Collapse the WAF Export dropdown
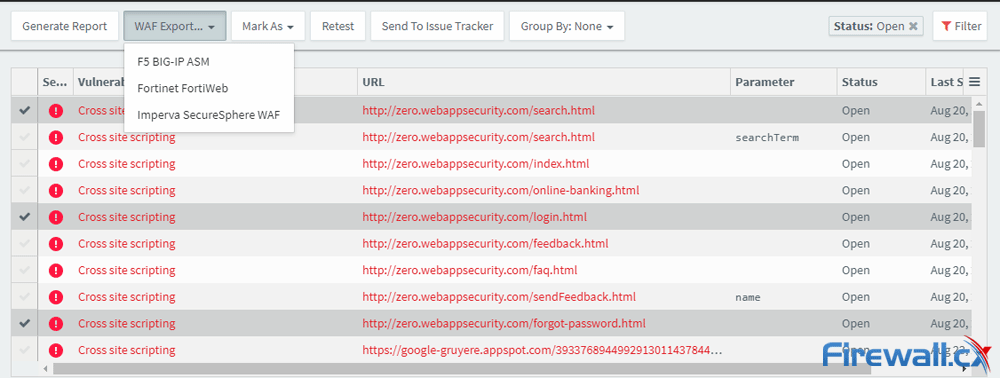Image resolution: width=1000 pixels, height=378 pixels. point(175,26)
